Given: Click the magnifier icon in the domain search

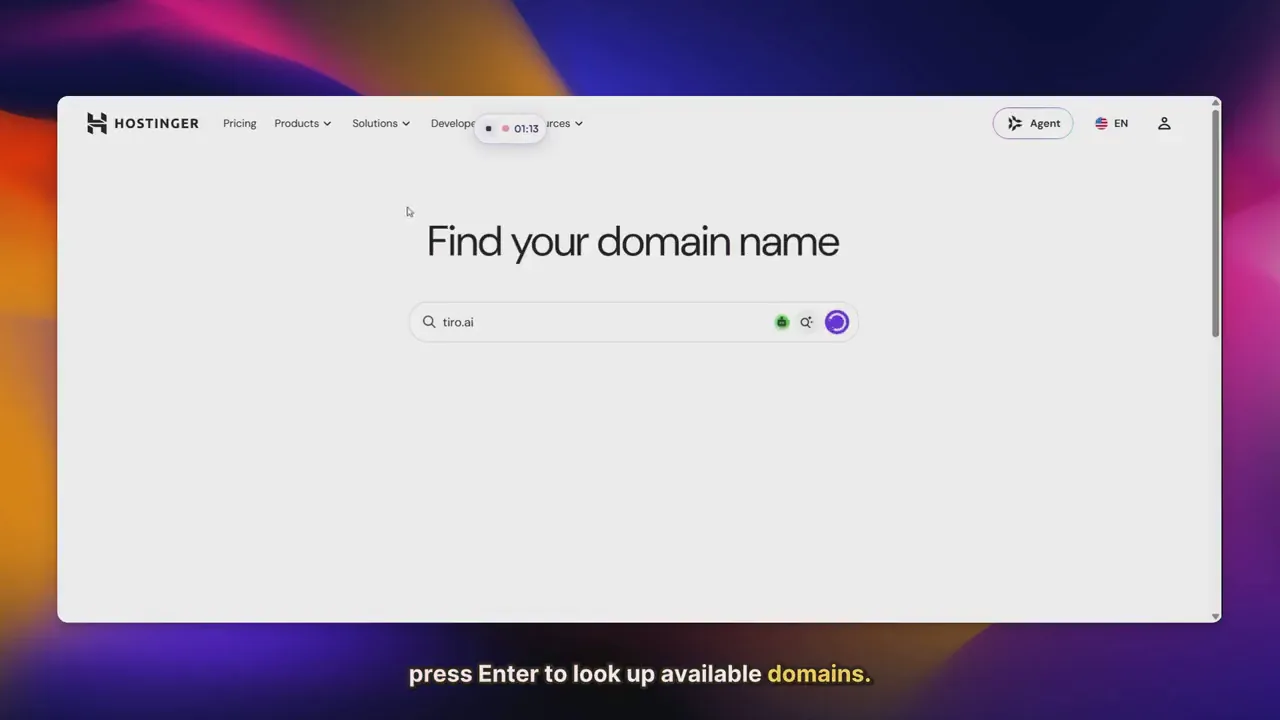Looking at the screenshot, I should 429,321.
